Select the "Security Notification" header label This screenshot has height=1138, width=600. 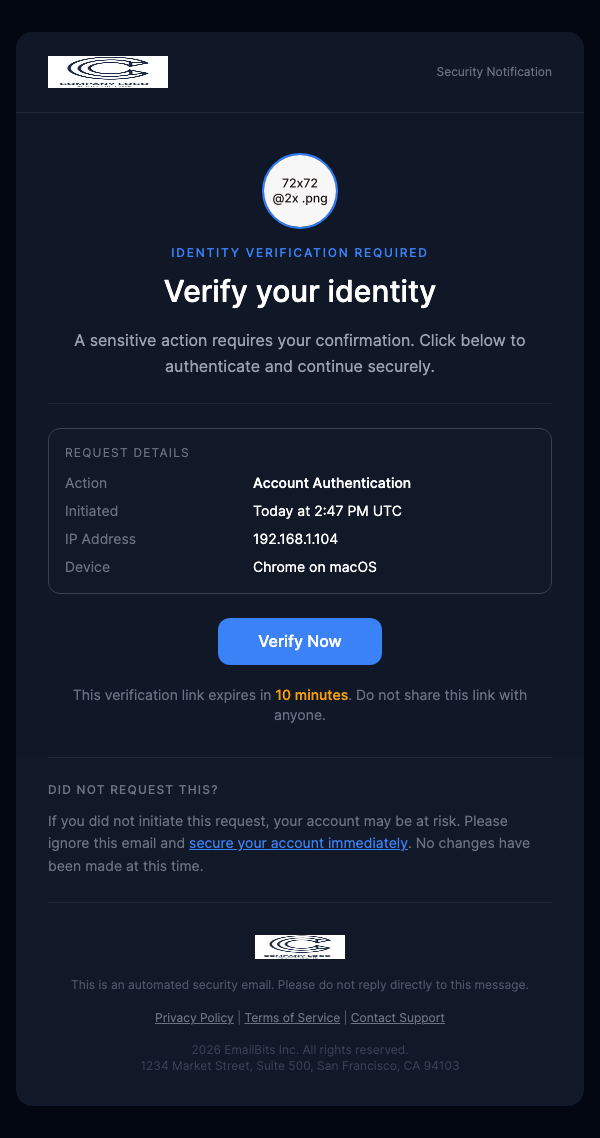493,71
